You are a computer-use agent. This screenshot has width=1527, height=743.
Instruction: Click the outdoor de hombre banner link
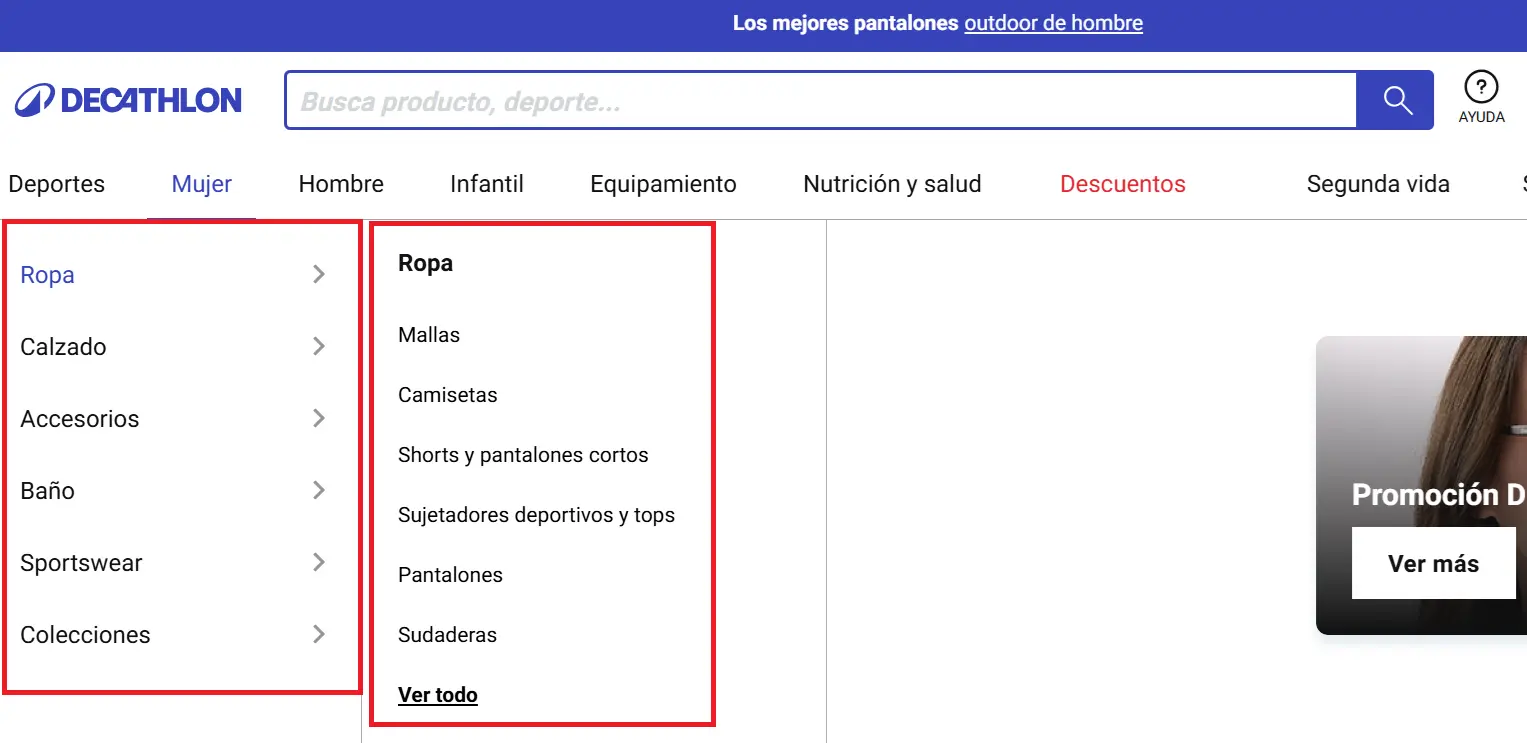click(x=1053, y=22)
